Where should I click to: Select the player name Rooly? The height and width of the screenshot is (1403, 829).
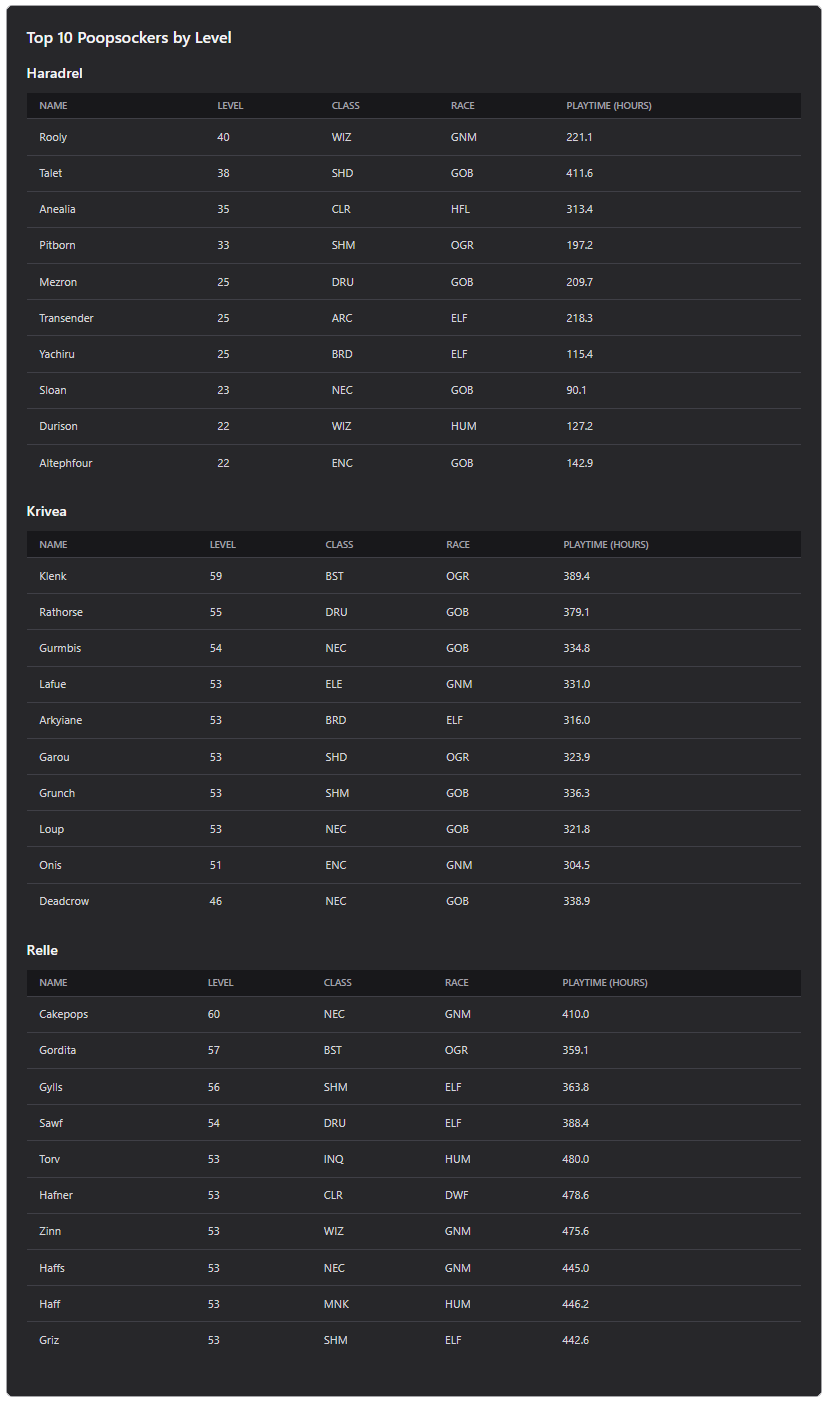point(53,137)
